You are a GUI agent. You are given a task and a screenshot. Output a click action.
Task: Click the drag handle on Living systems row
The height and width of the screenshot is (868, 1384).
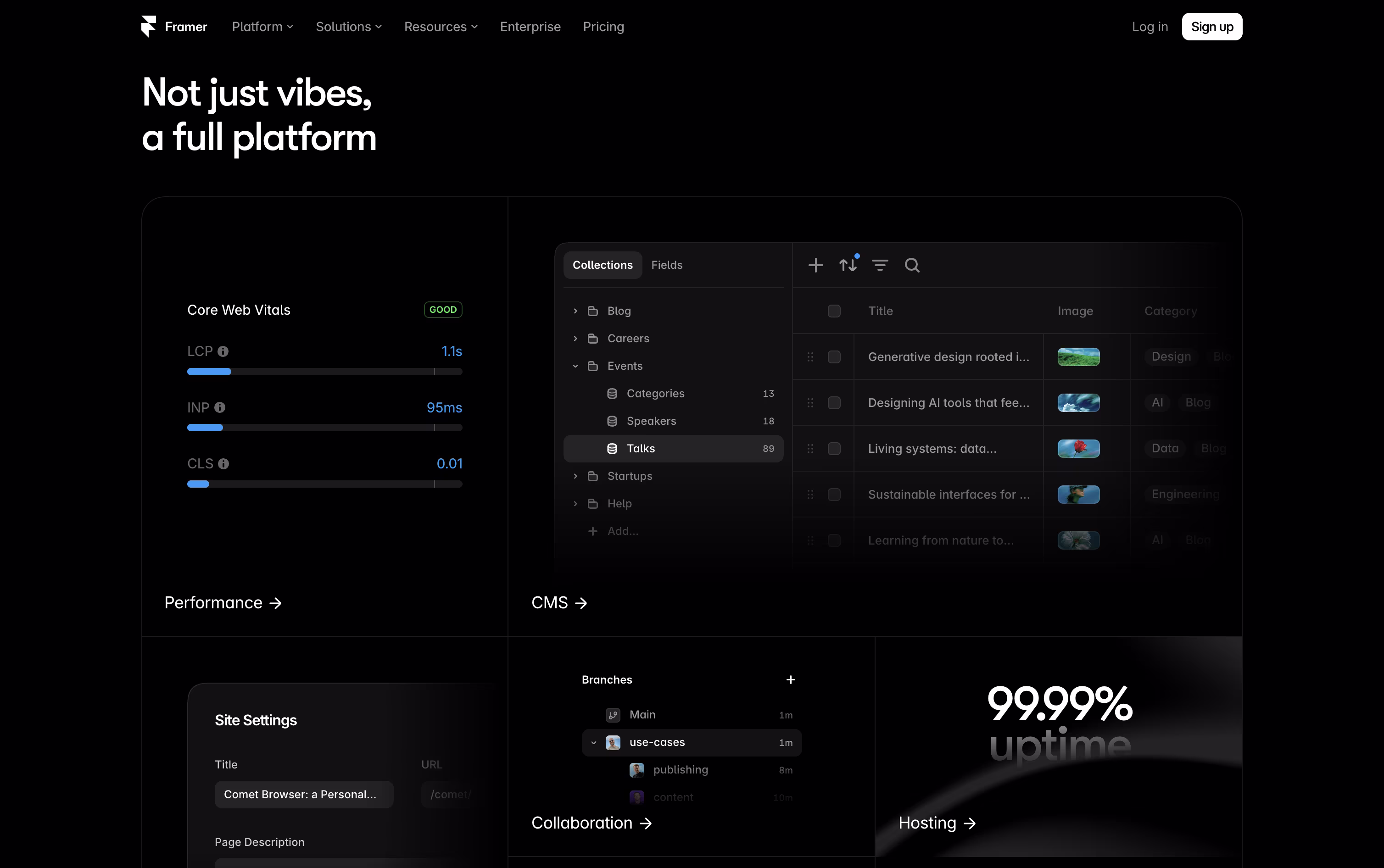(810, 448)
